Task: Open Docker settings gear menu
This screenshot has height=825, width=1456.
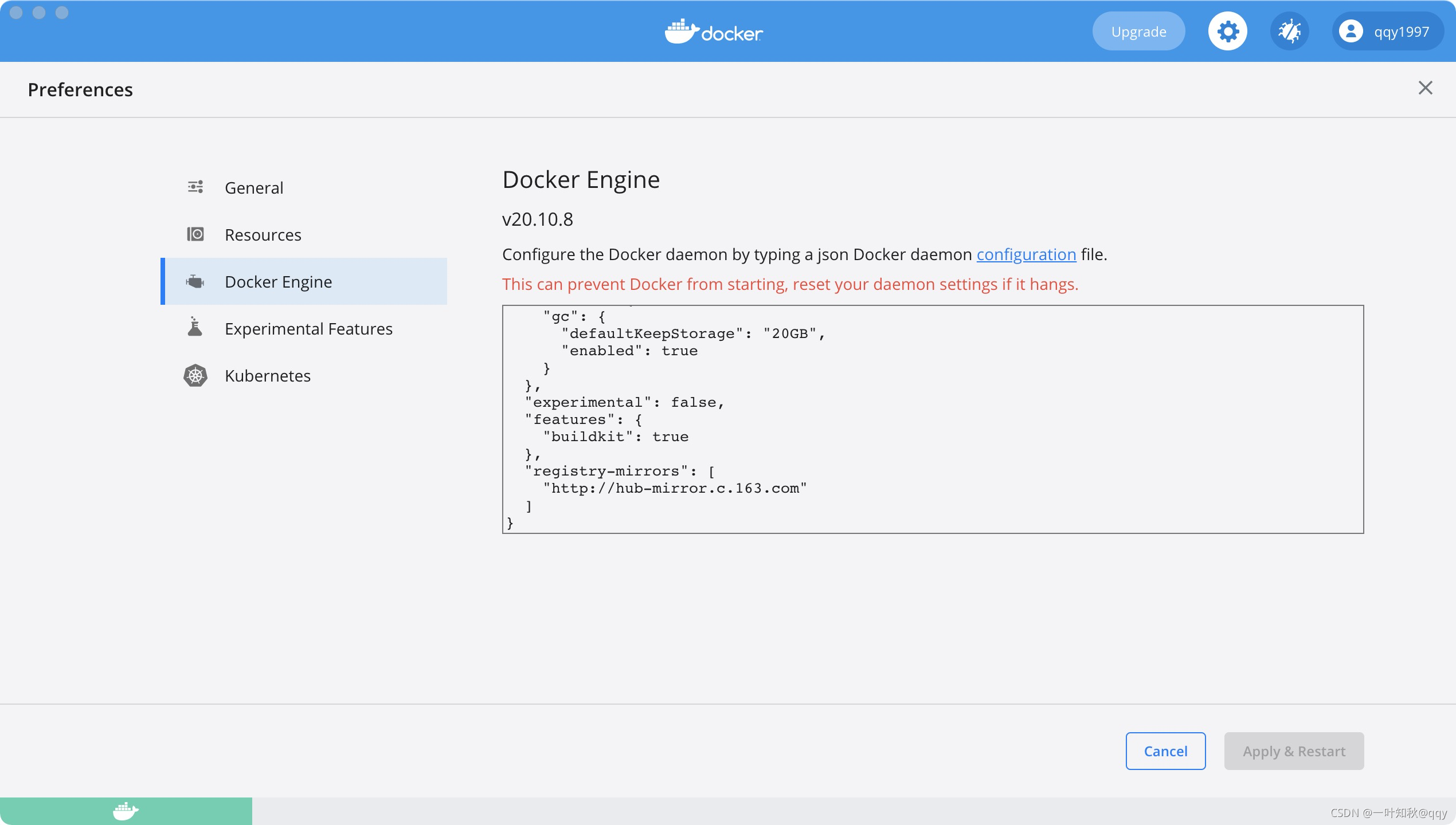Action: 1228,31
